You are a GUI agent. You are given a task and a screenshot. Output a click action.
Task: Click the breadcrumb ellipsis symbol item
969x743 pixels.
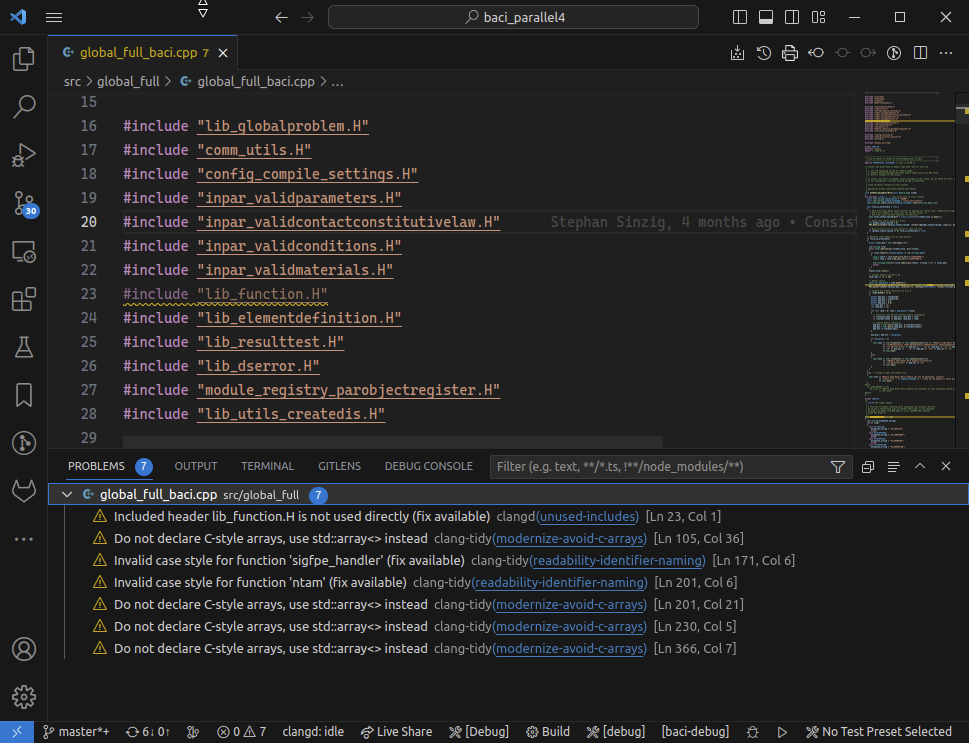[x=337, y=82]
